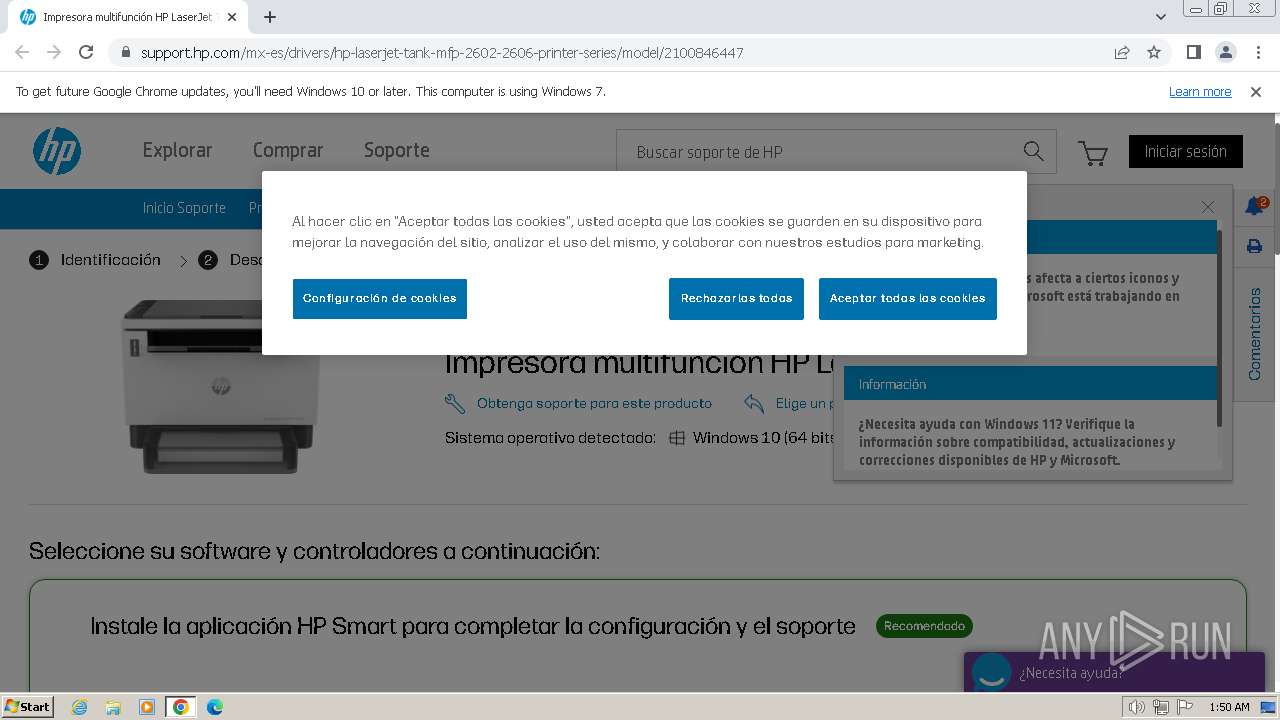This screenshot has width=1280, height=720.
Task: Close the notifications panel with X
Action: click(x=1208, y=207)
